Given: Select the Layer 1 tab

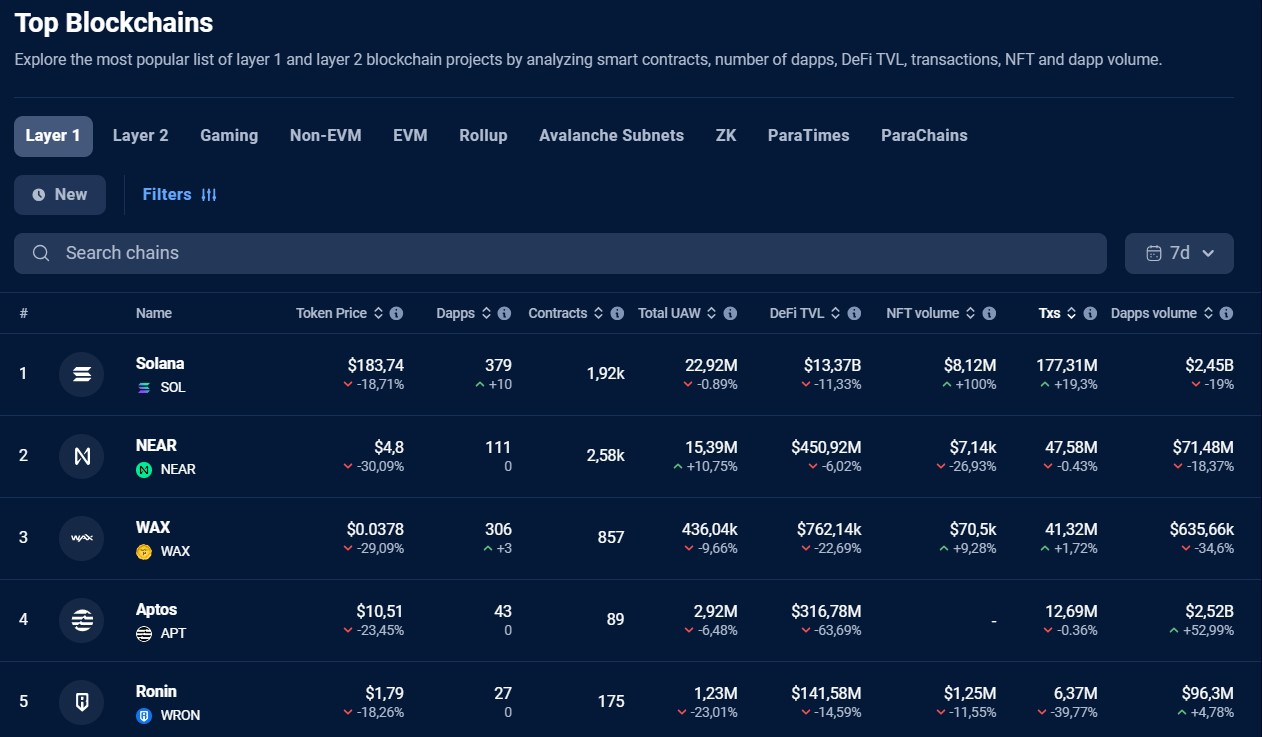Looking at the screenshot, I should [53, 136].
